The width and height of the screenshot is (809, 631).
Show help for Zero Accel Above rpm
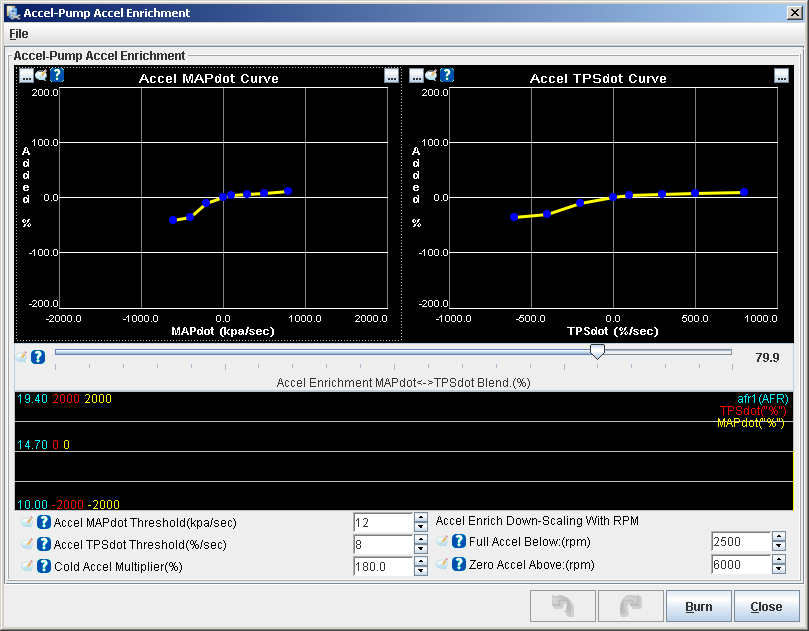click(459, 564)
